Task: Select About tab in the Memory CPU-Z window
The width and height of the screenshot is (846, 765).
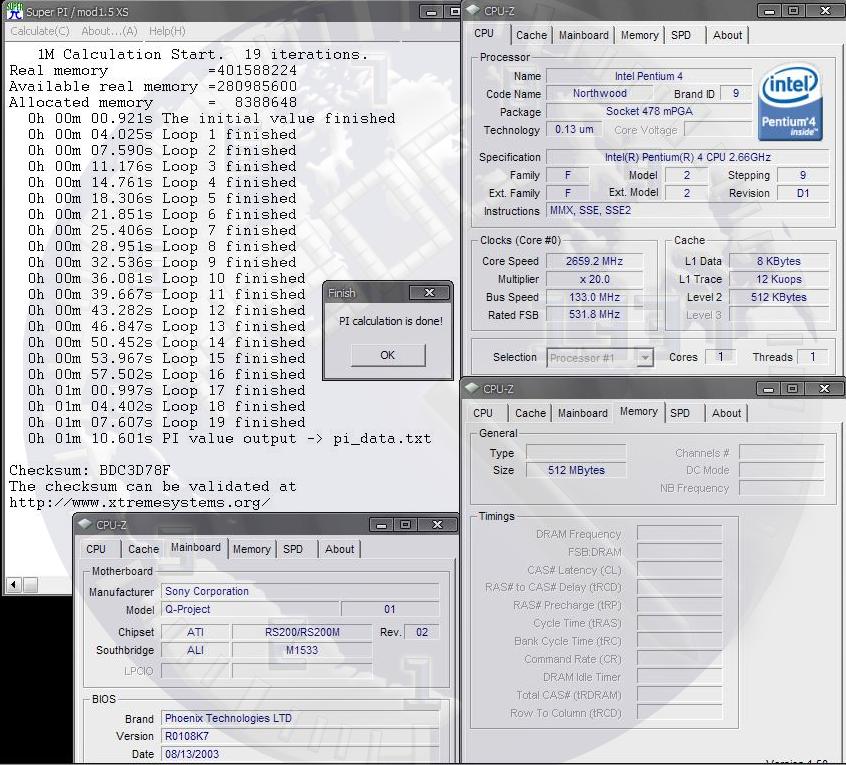Action: (x=726, y=413)
